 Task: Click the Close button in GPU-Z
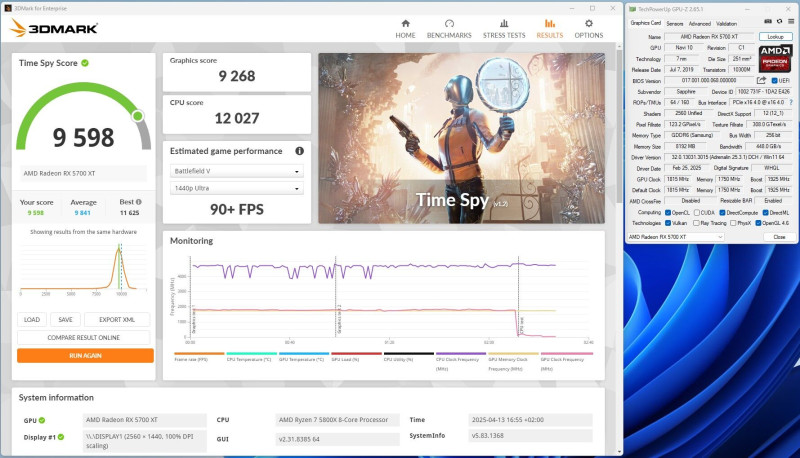(x=779, y=237)
